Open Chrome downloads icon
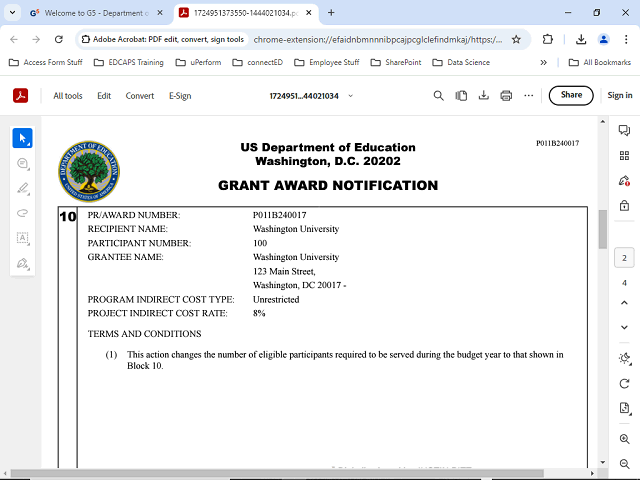This screenshot has width=640, height=480. pos(581,39)
